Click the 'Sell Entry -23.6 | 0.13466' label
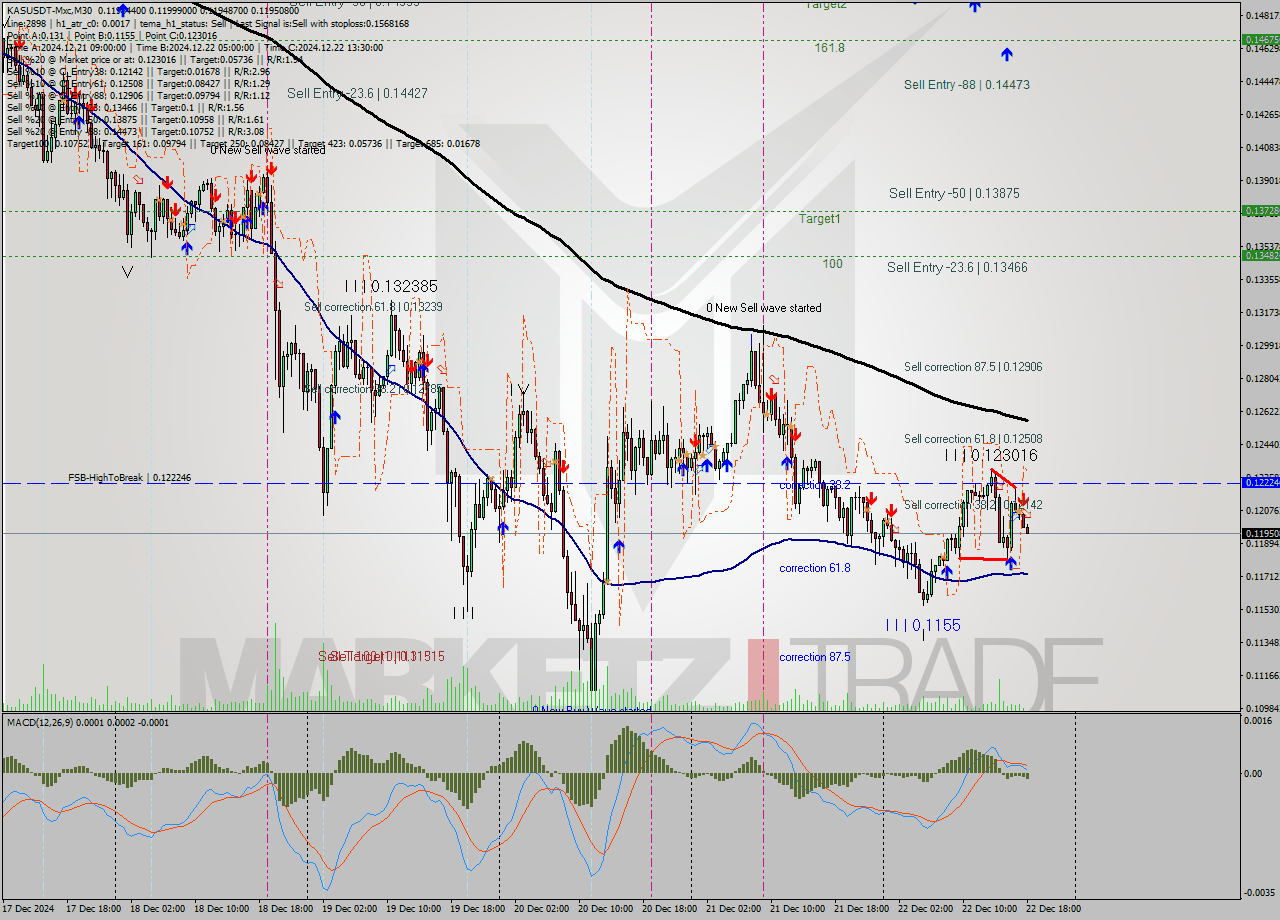The image size is (1280, 920). 957,267
